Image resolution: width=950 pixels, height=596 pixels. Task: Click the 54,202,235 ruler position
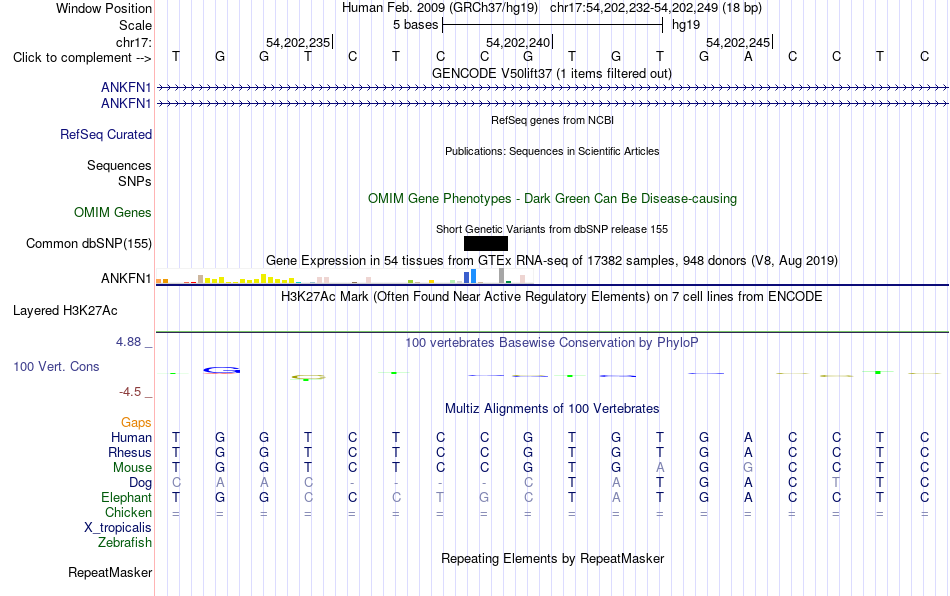click(298, 42)
